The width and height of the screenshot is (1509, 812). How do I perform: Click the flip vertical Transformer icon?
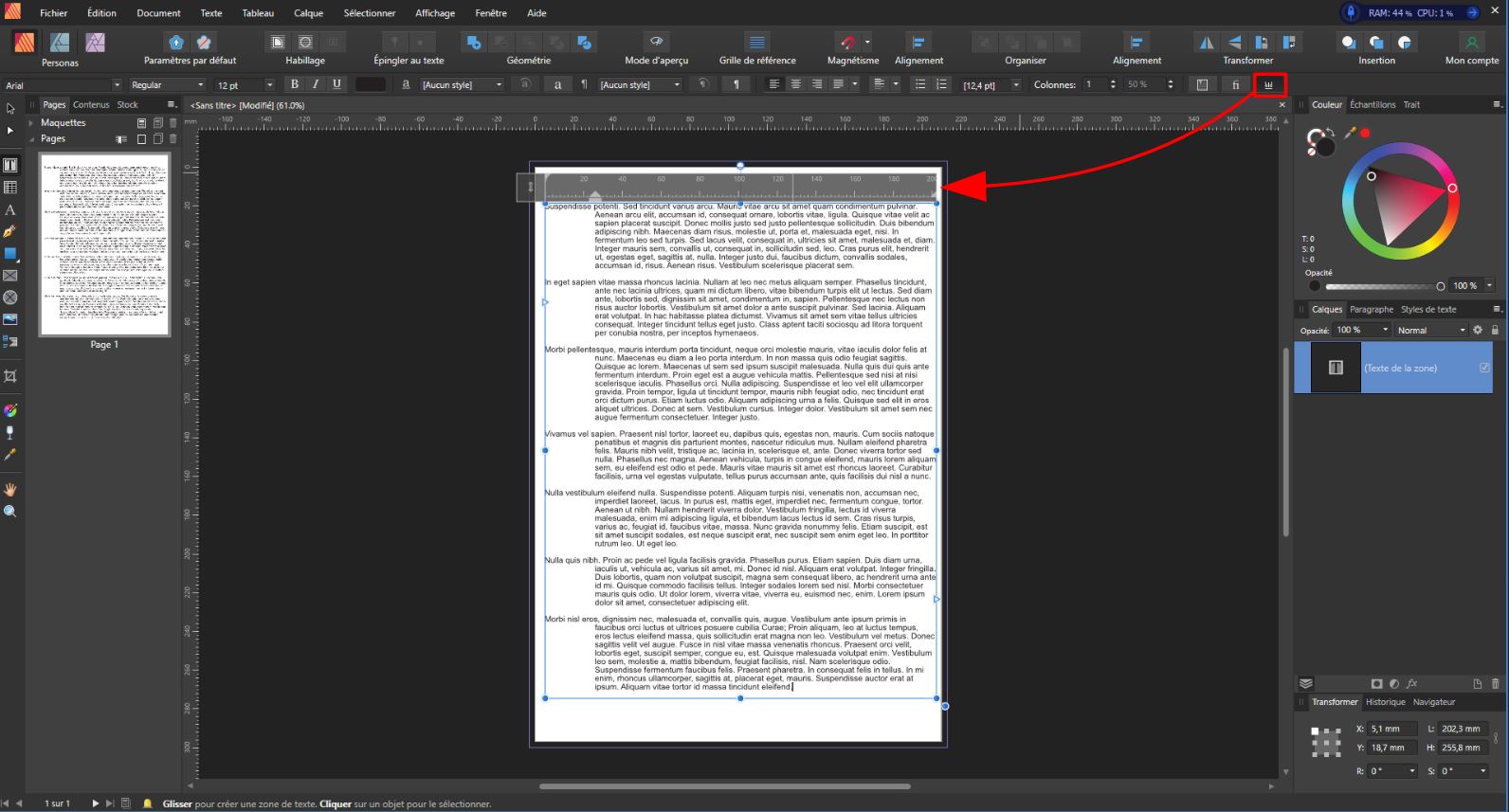tap(1234, 43)
